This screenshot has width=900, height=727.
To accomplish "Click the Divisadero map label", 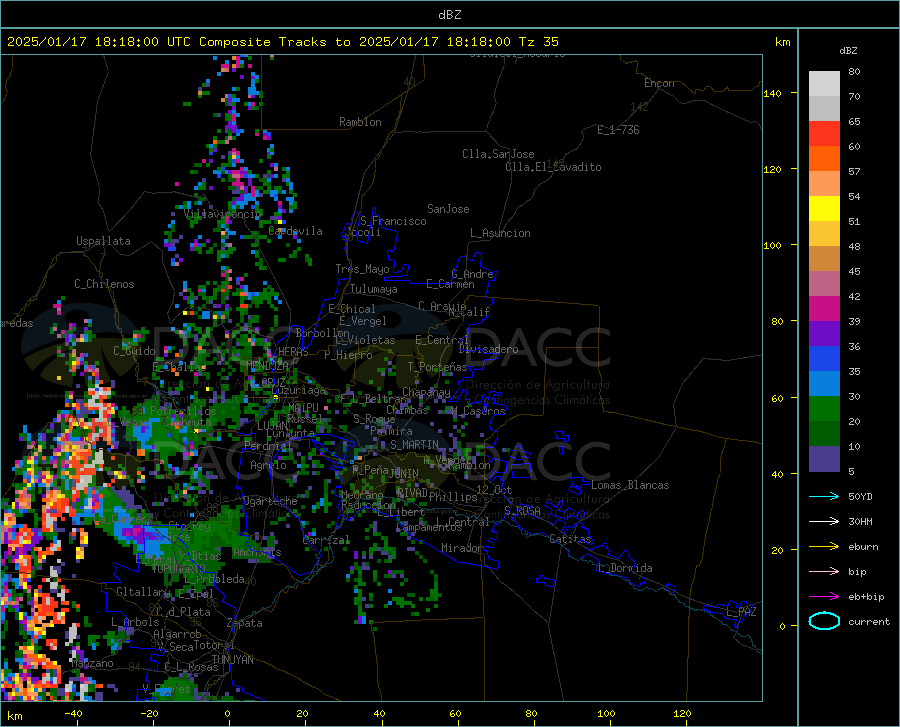I will click(488, 349).
